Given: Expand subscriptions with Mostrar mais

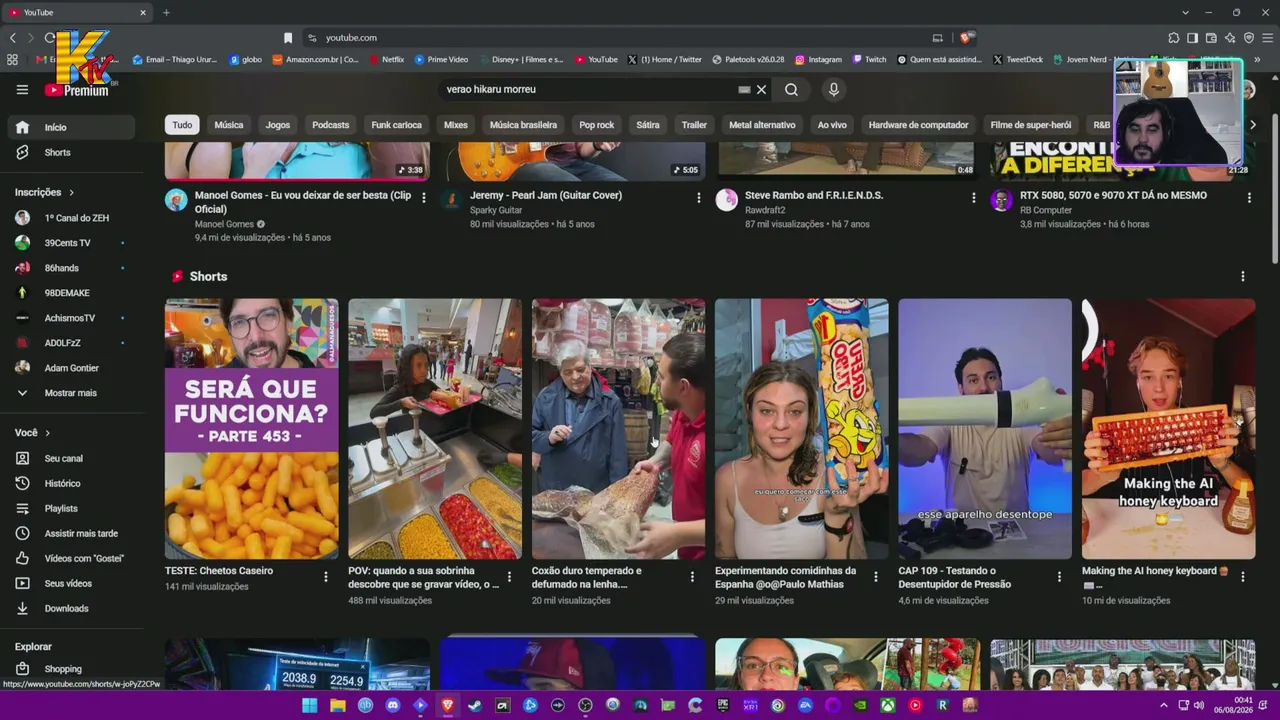Looking at the screenshot, I should point(68,393).
